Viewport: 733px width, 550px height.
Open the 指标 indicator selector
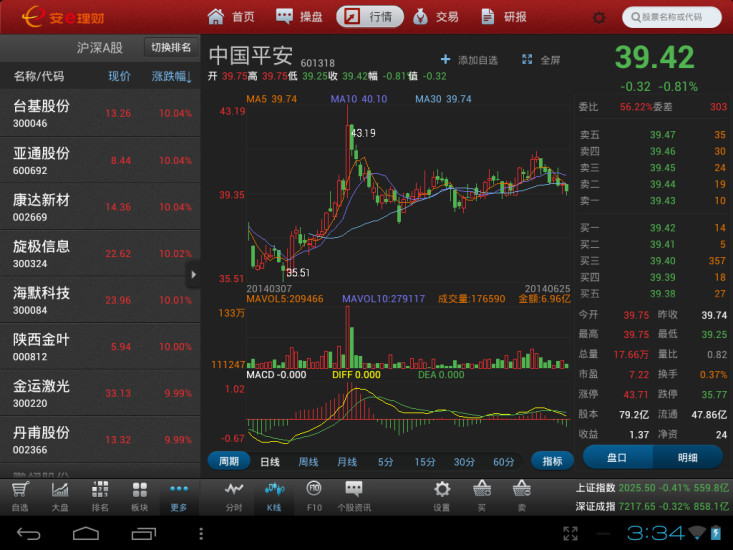tap(552, 461)
